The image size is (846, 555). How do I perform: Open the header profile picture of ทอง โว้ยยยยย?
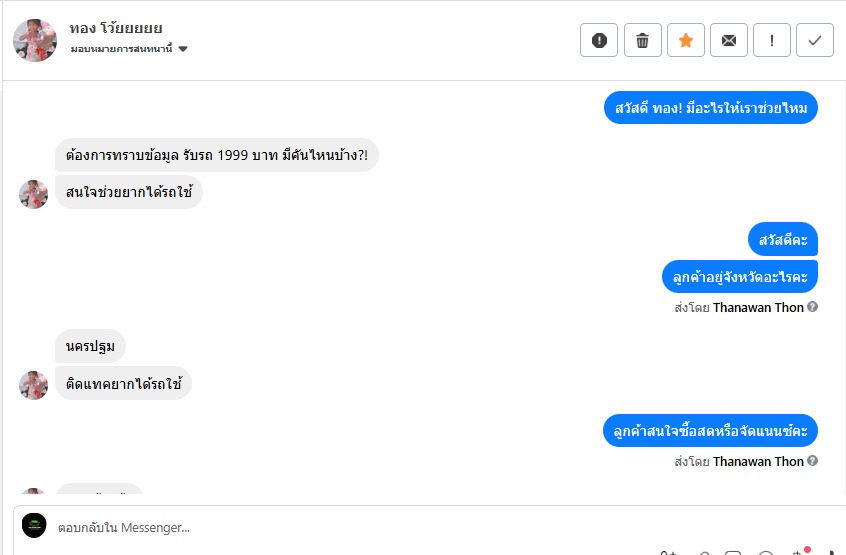(x=35, y=40)
